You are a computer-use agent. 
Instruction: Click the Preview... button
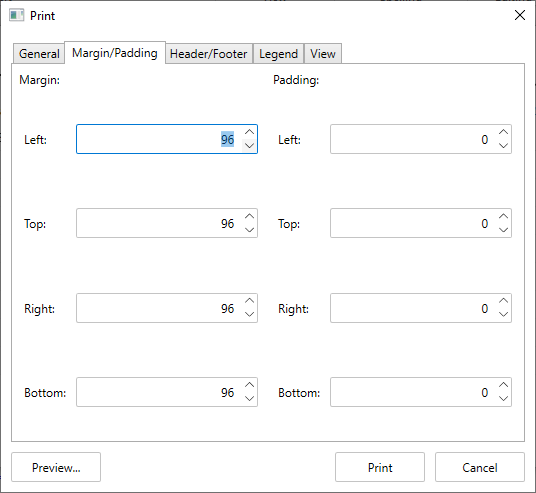56,467
